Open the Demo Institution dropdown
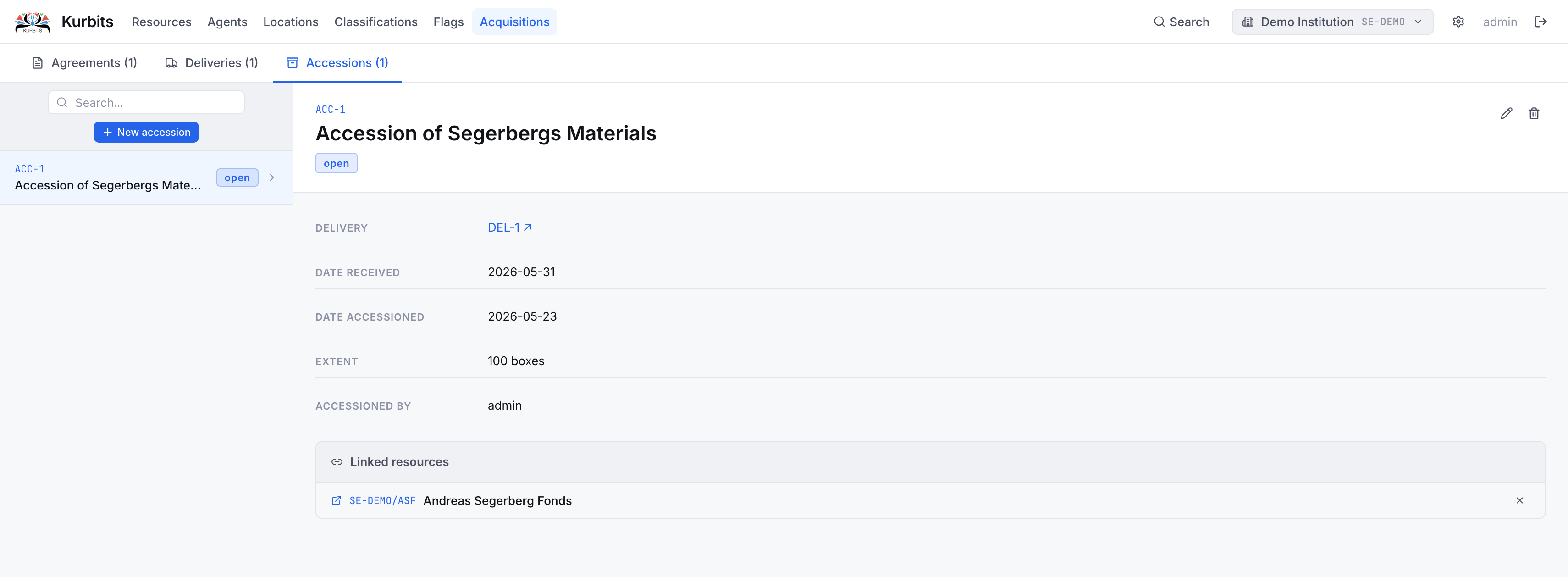 pos(1332,22)
